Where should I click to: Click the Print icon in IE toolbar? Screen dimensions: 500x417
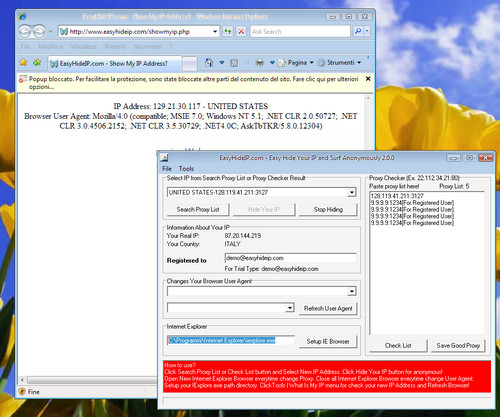click(x=260, y=62)
